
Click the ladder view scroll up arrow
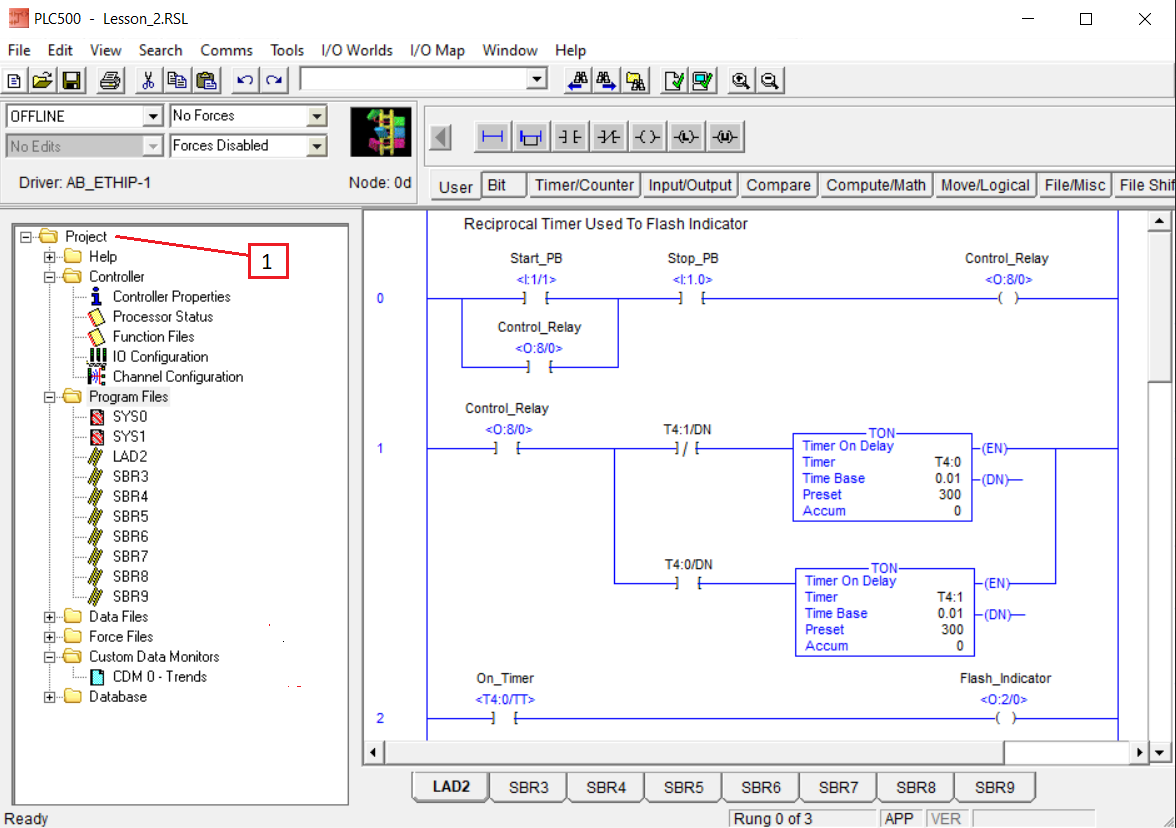[x=1160, y=221]
